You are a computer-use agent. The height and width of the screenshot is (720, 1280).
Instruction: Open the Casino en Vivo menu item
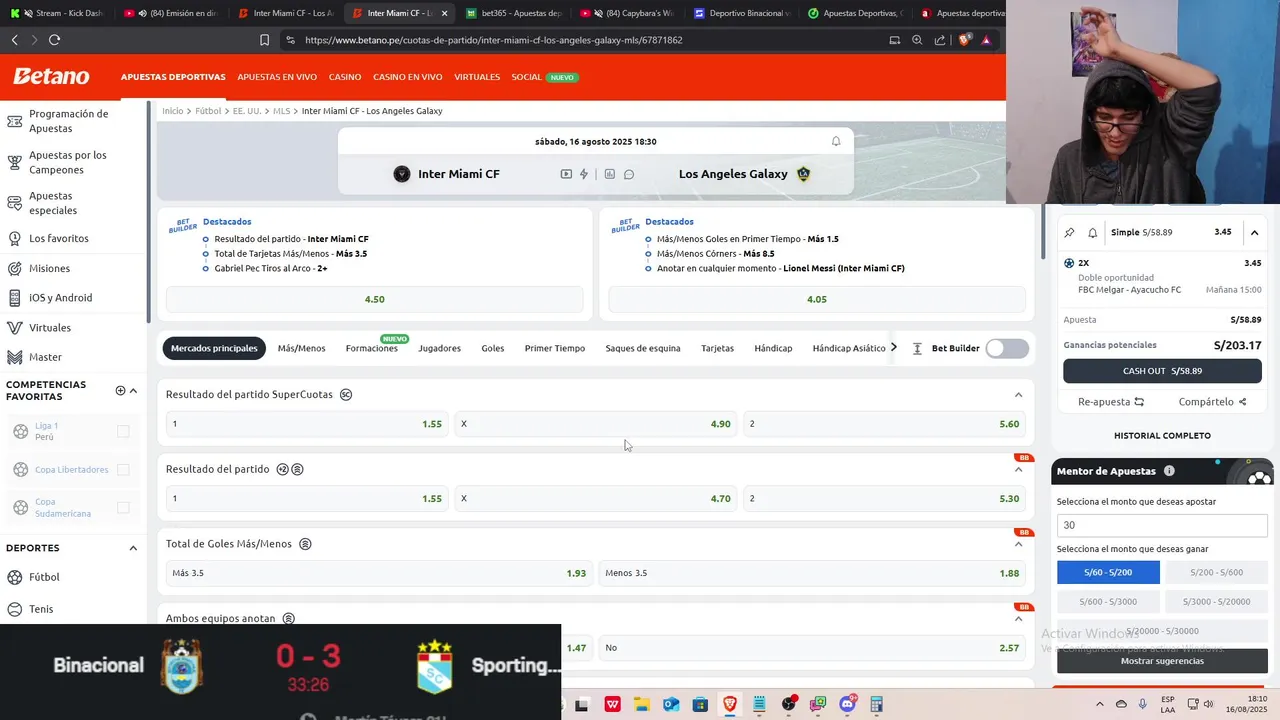407,77
